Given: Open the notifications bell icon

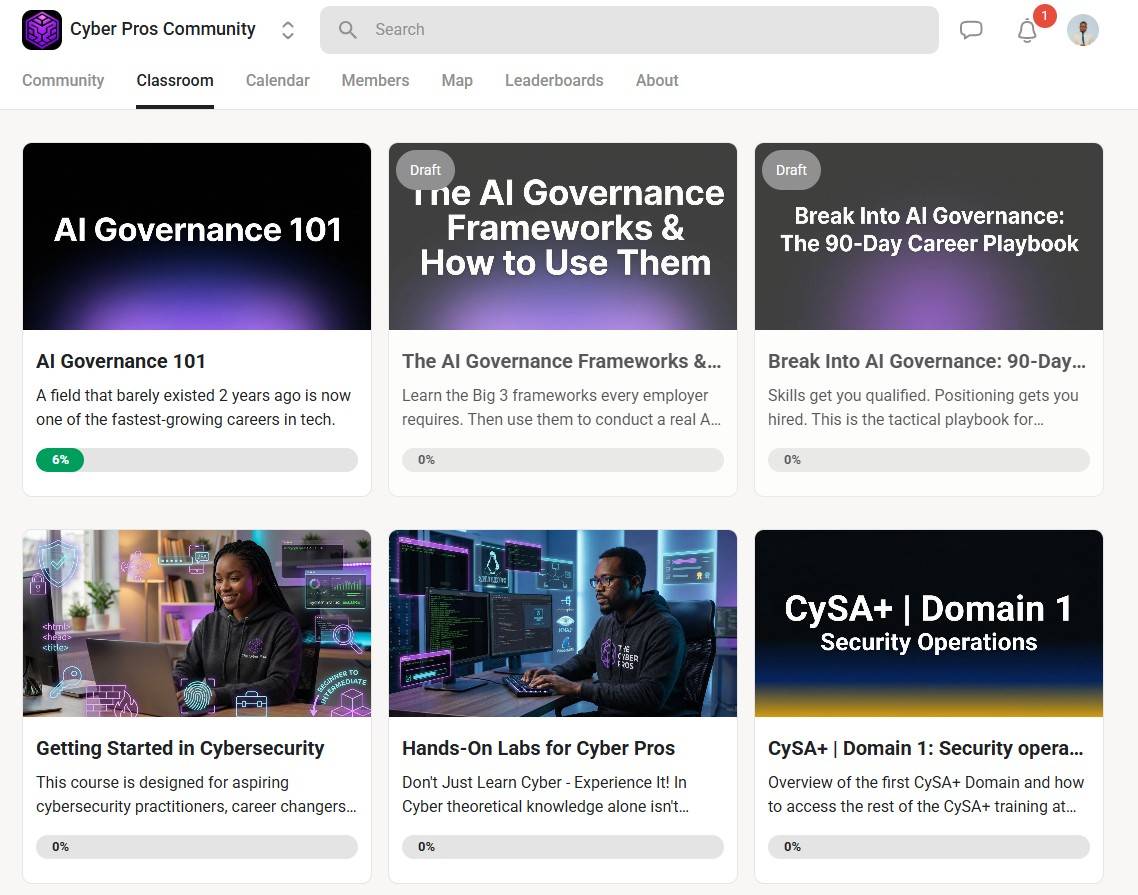Looking at the screenshot, I should pyautogui.click(x=1027, y=31).
